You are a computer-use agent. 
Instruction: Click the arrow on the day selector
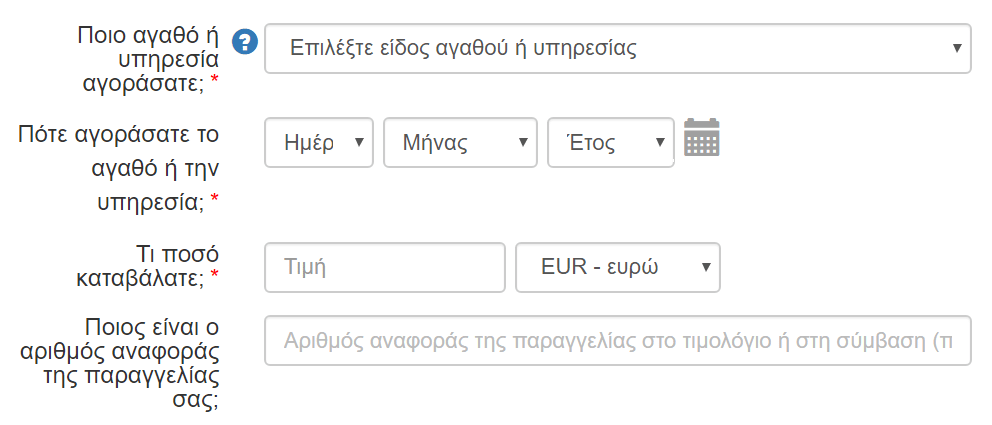click(x=359, y=142)
